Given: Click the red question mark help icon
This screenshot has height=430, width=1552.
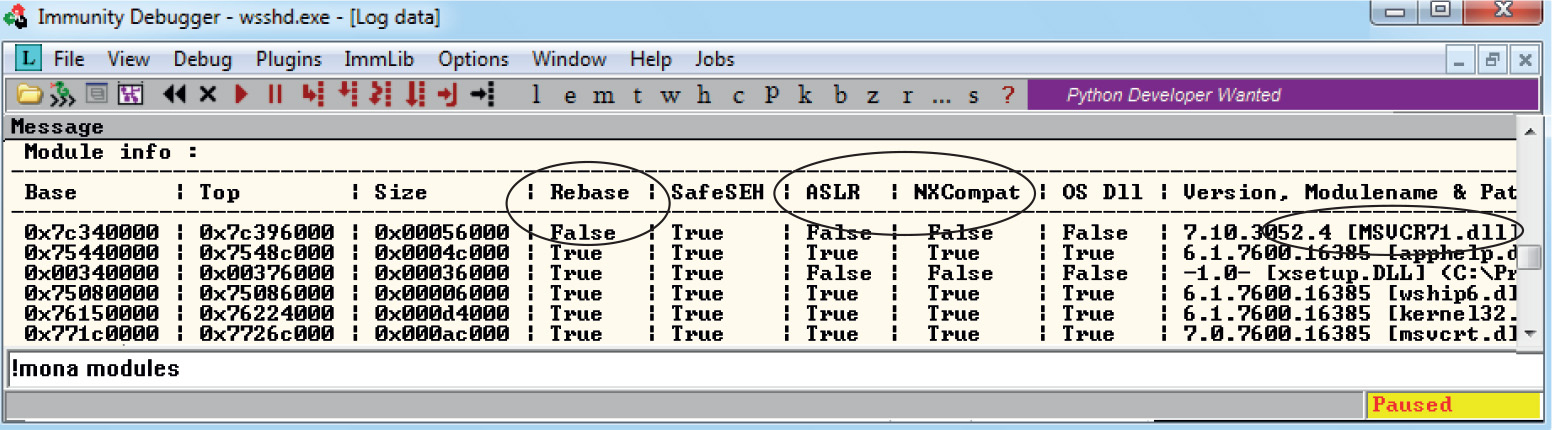Looking at the screenshot, I should (1007, 95).
